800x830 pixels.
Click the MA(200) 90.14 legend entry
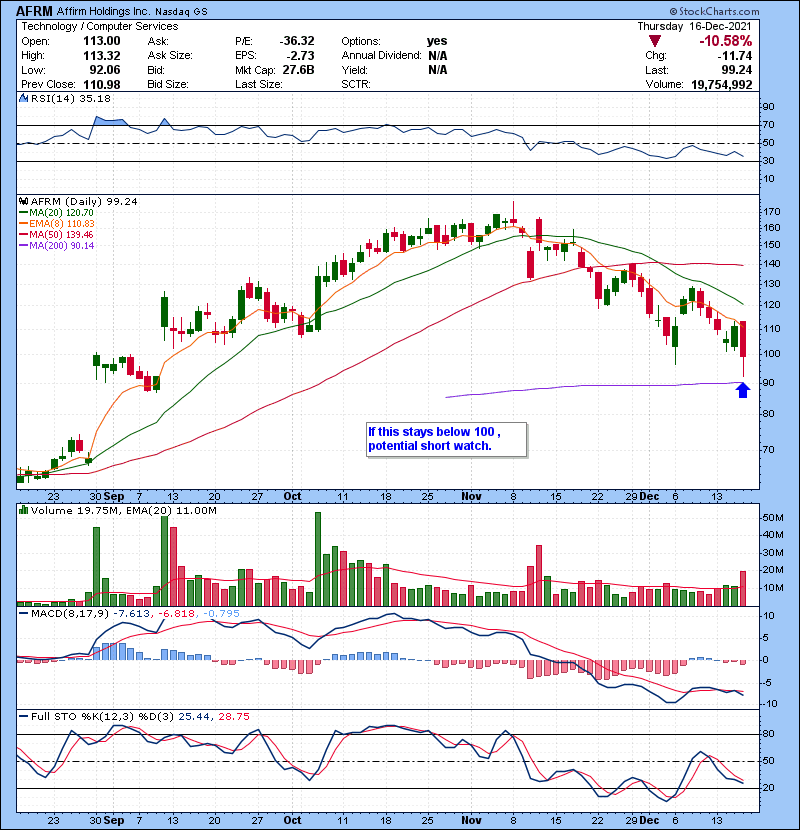tap(56, 246)
